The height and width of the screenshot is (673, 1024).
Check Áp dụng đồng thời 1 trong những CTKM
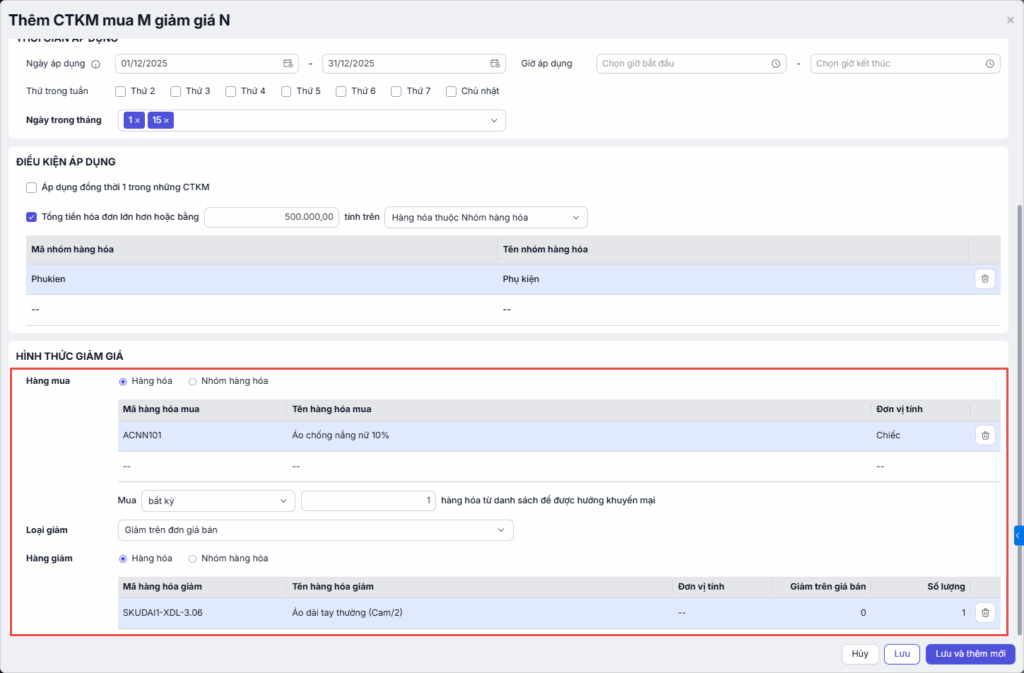click(x=32, y=187)
